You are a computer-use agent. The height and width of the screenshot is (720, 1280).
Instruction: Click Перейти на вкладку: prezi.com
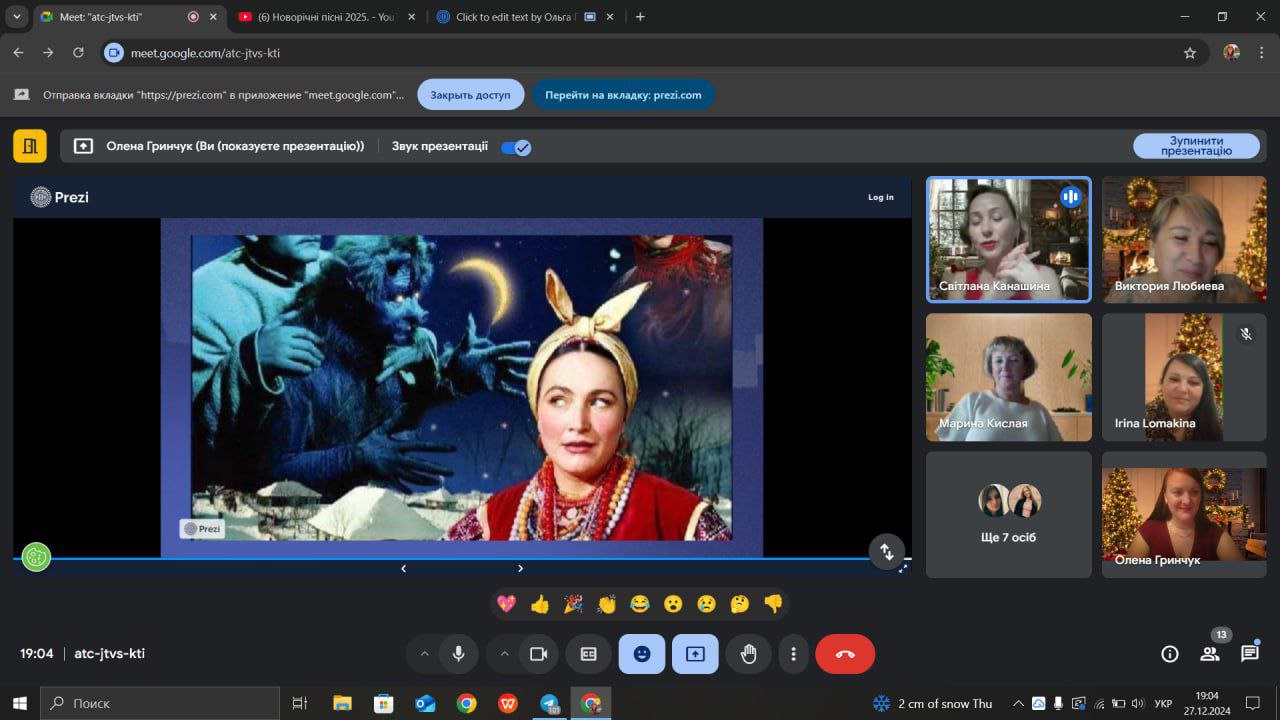click(x=623, y=95)
